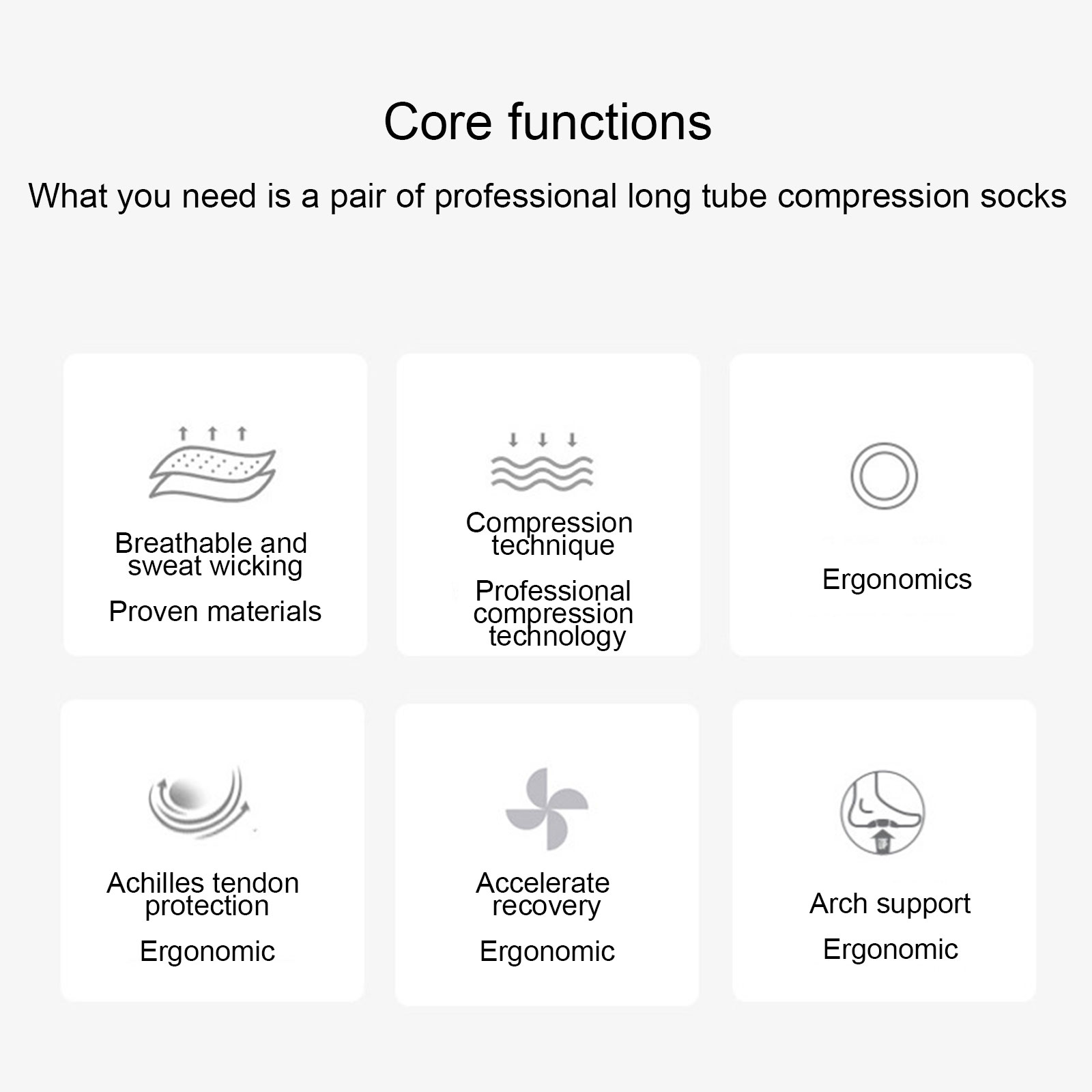1092x1092 pixels.
Task: Click the "Core functions" heading
Action: [547, 122]
